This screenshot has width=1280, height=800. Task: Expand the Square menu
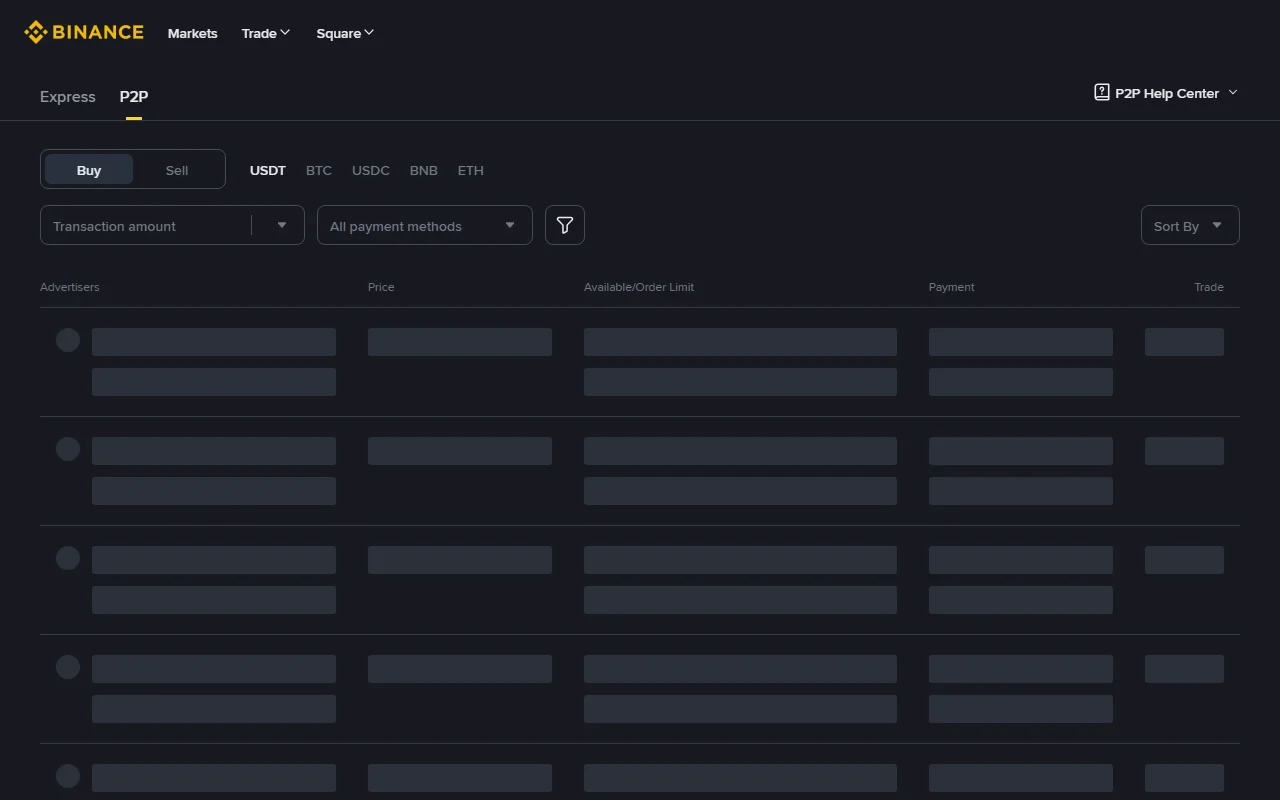tap(346, 33)
